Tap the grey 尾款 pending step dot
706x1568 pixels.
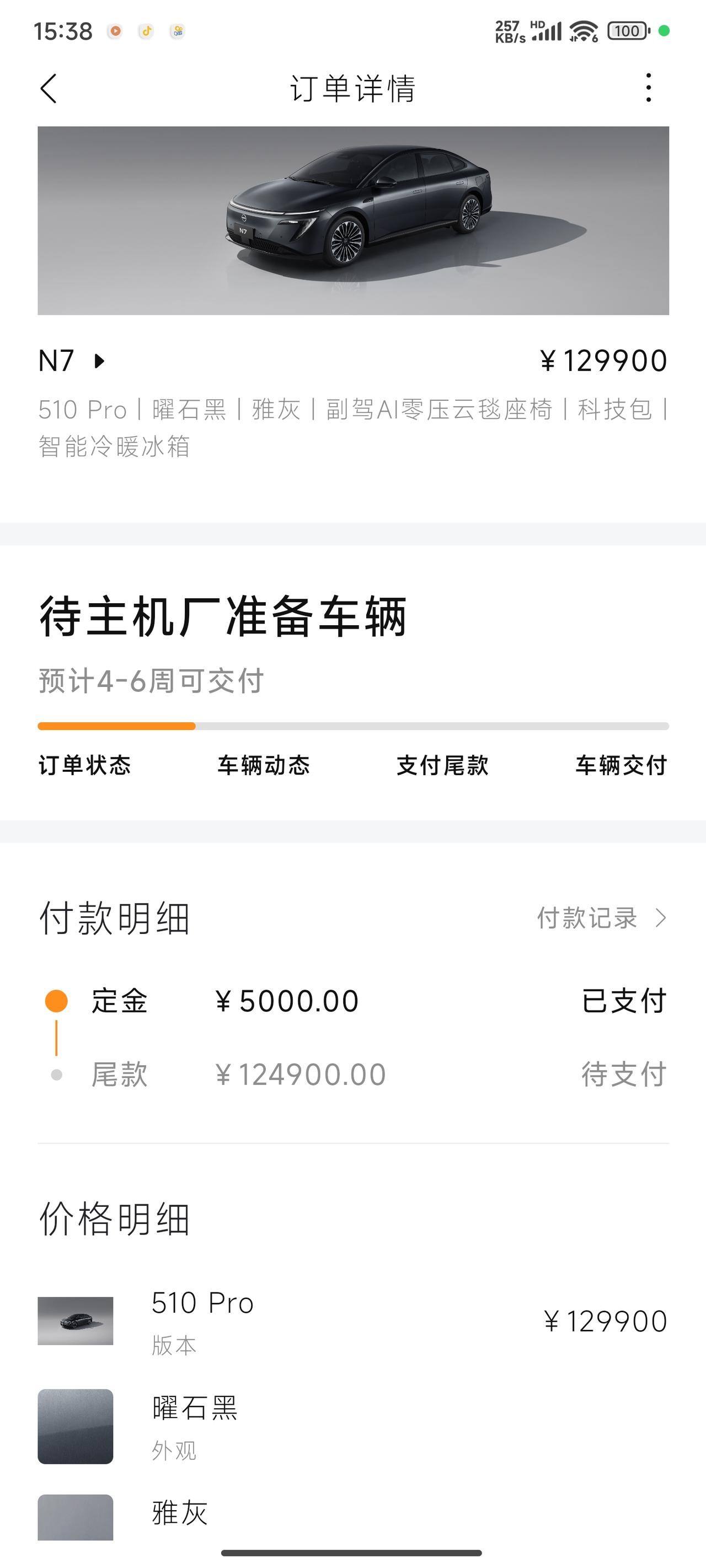click(x=57, y=1075)
